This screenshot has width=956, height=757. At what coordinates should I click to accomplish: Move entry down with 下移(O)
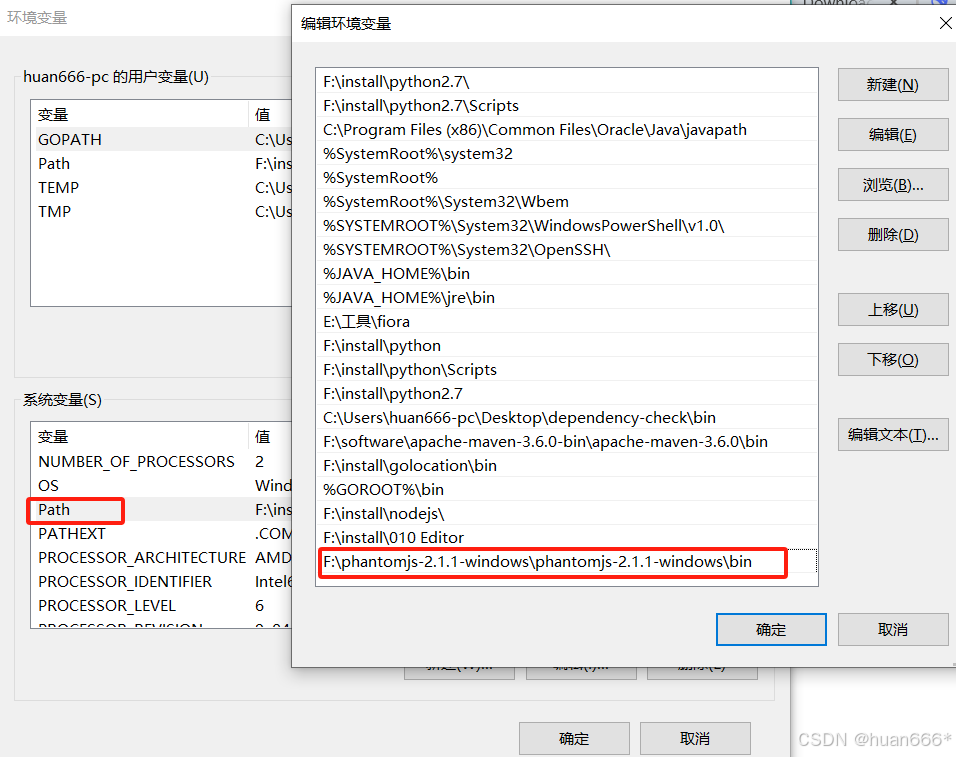pyautogui.click(x=893, y=360)
